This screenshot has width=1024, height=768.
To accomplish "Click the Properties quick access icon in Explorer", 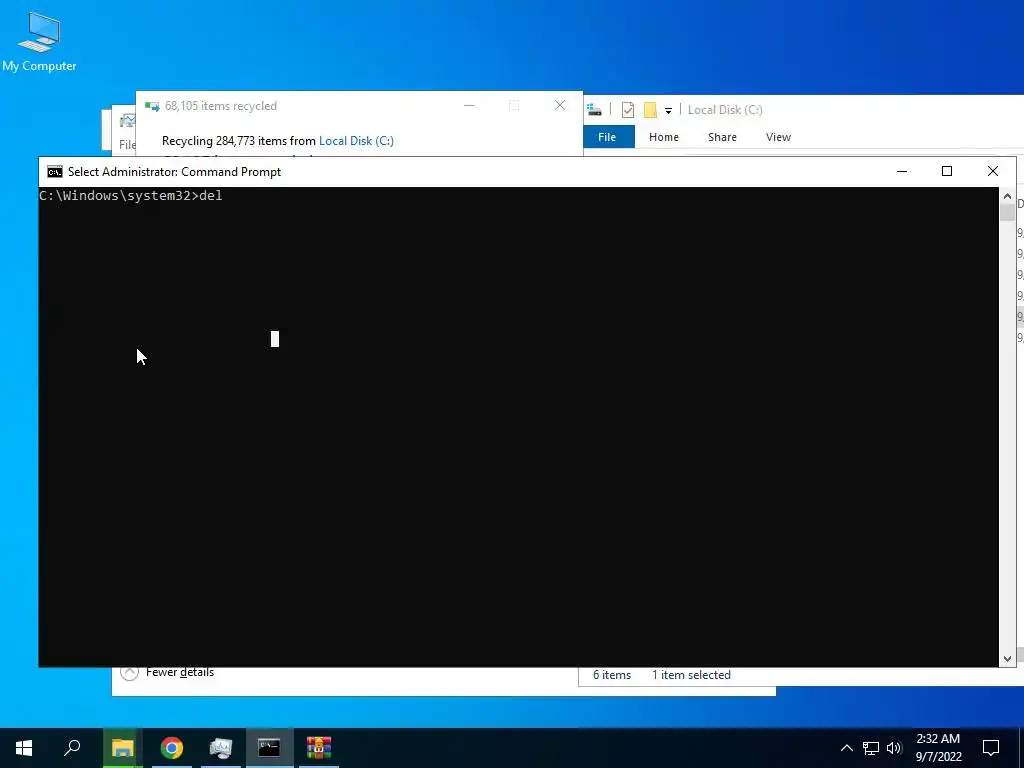I will [x=628, y=110].
